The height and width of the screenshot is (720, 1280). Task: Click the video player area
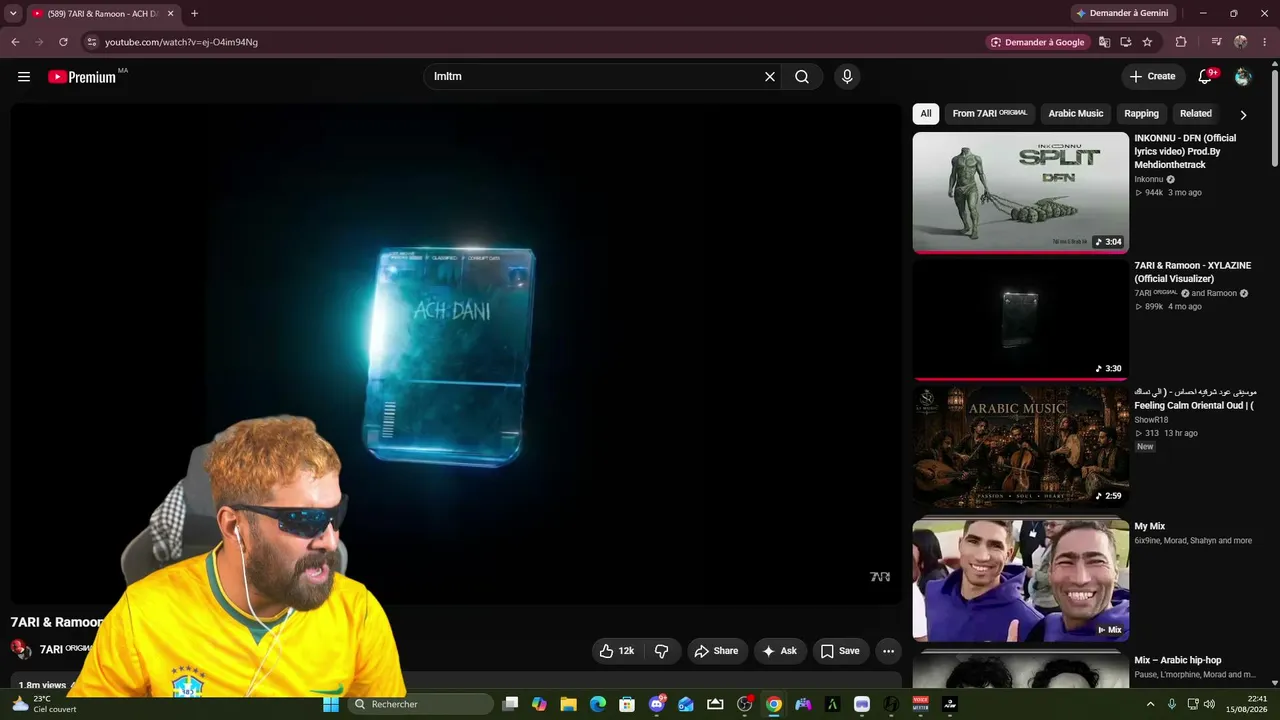click(456, 354)
